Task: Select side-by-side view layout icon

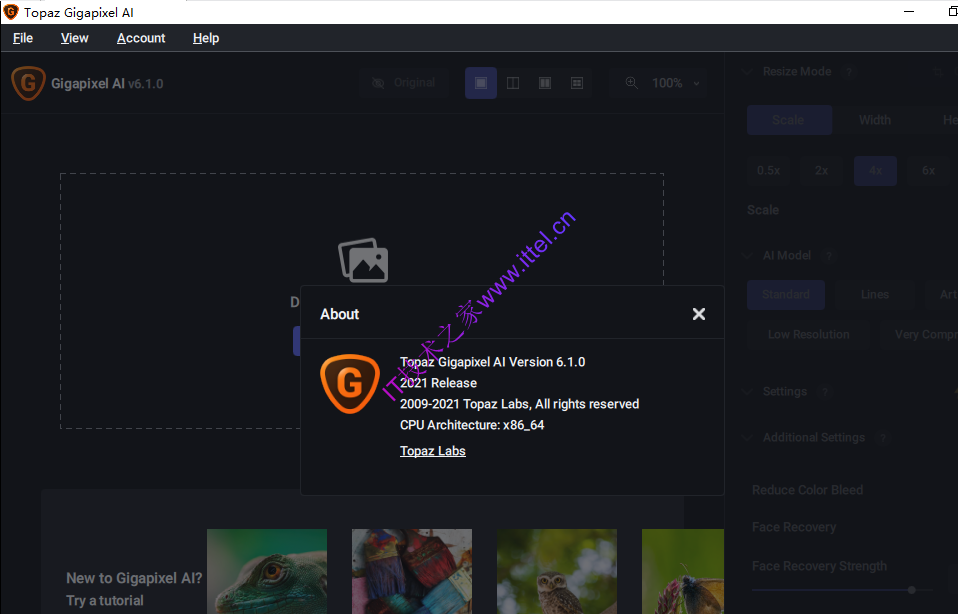Action: point(545,83)
